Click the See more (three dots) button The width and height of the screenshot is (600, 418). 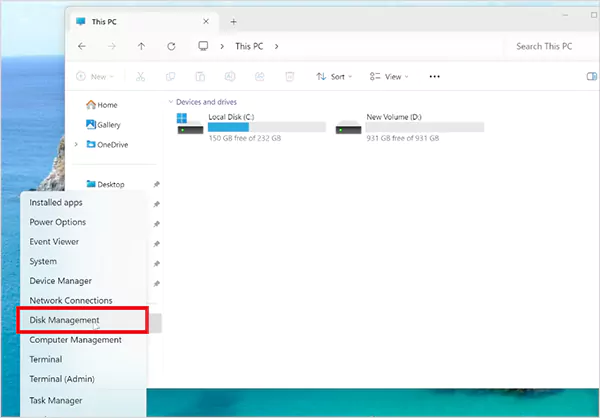pyautogui.click(x=434, y=76)
